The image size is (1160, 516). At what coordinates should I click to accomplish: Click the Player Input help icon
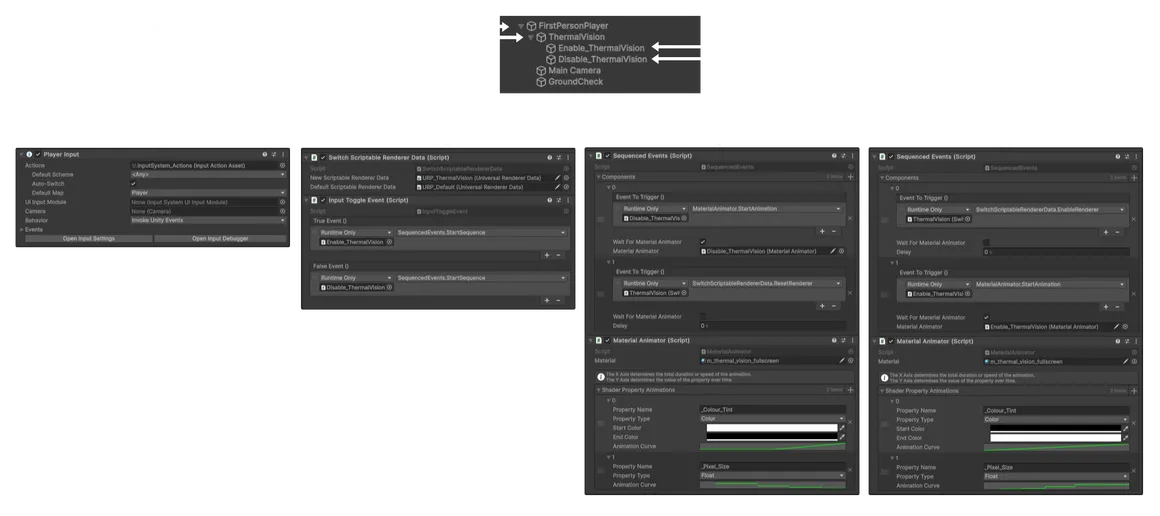click(x=265, y=155)
